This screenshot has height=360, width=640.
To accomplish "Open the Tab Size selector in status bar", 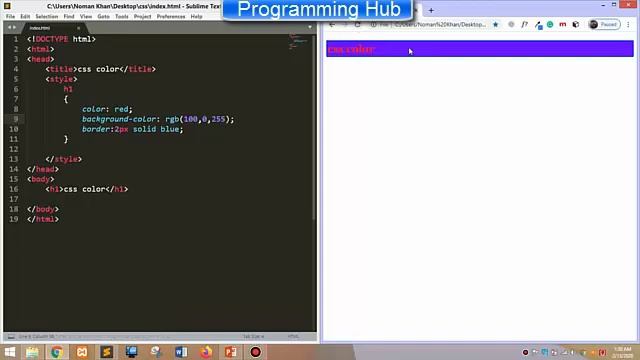I will click(x=253, y=337).
